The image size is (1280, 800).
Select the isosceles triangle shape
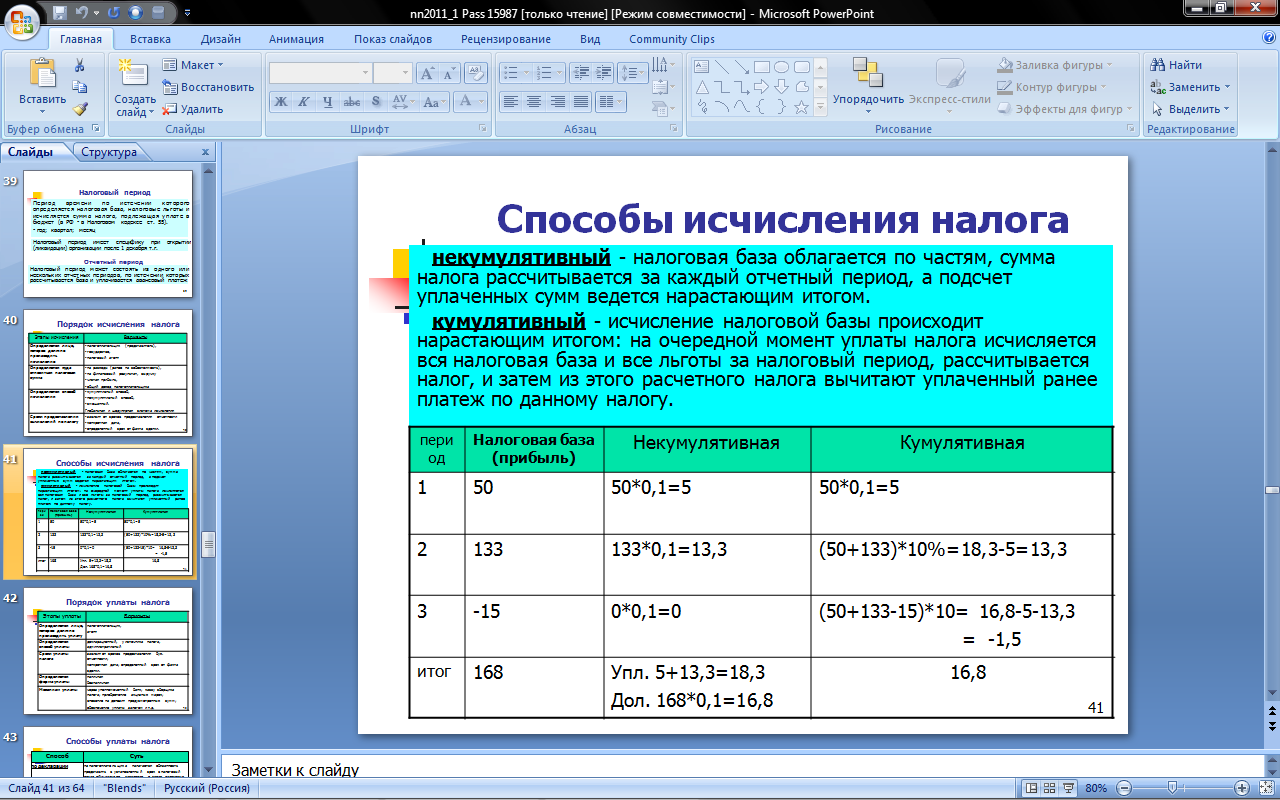701,86
